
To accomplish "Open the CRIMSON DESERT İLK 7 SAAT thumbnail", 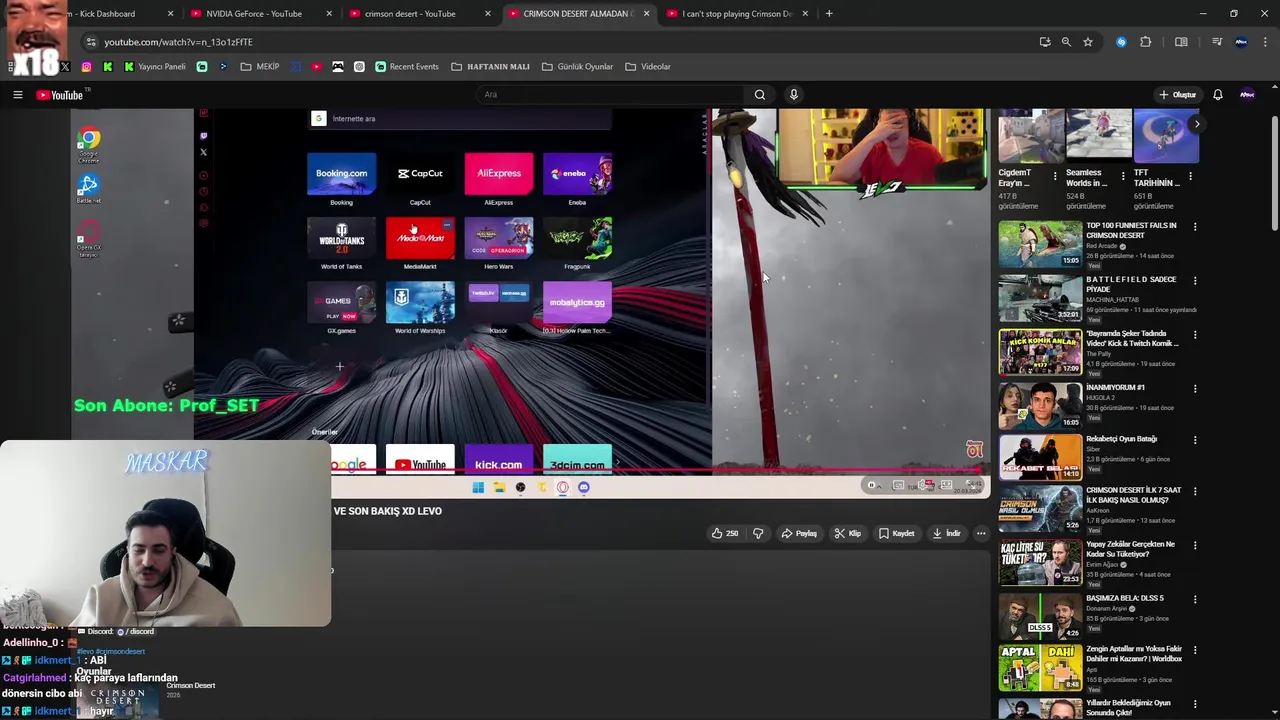I will [1040, 508].
